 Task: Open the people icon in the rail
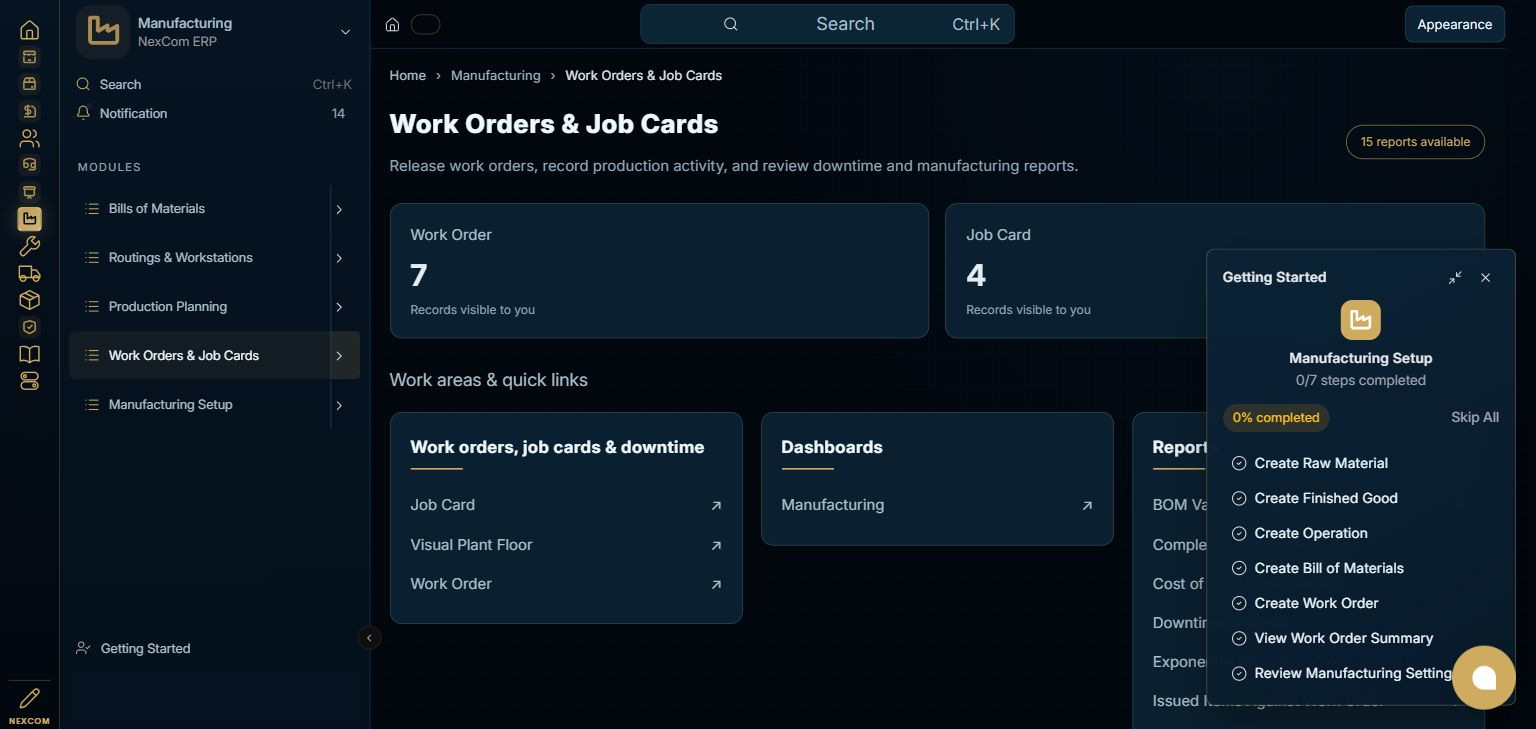(29, 138)
